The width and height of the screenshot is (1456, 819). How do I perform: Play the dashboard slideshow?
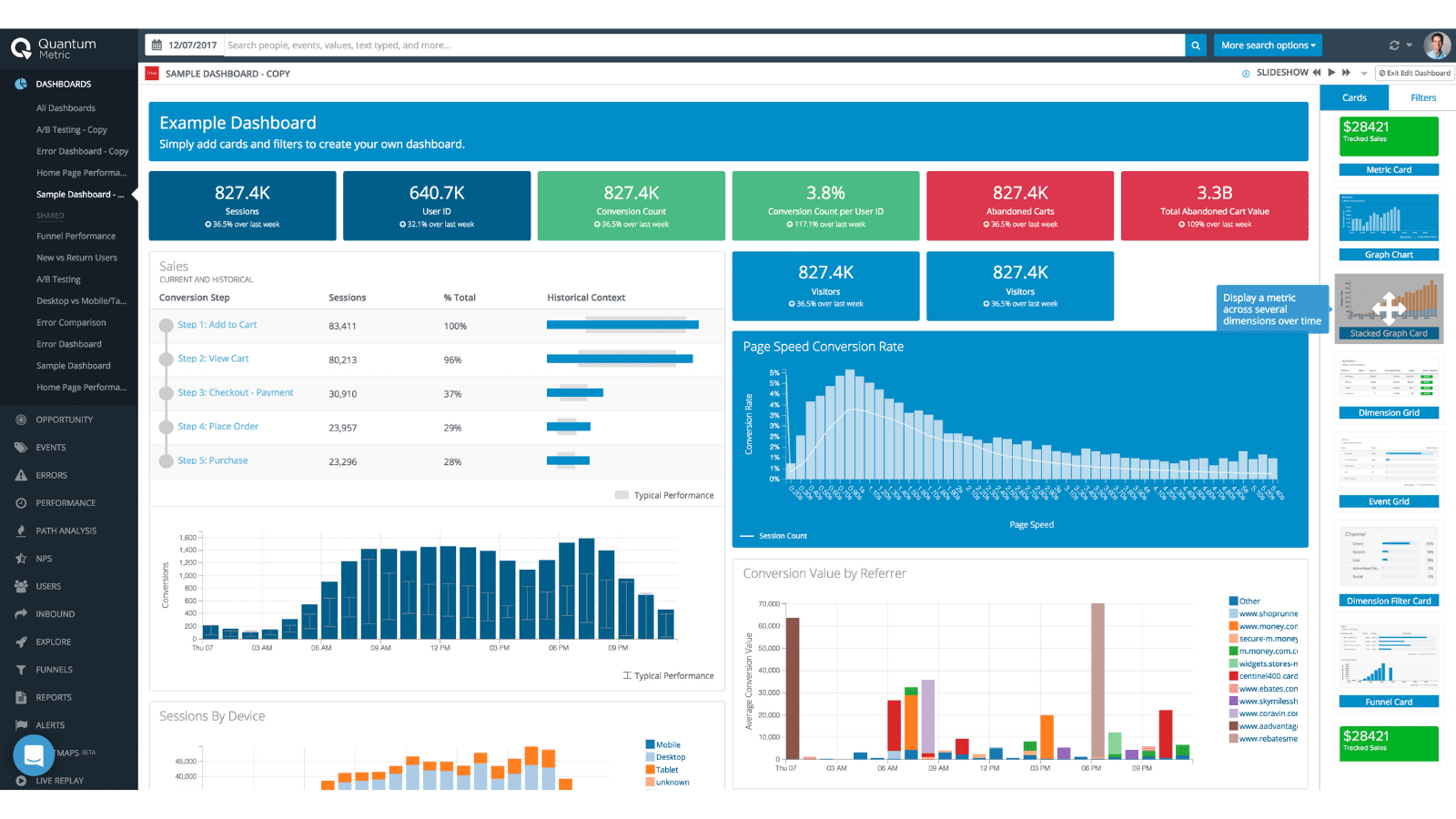[1331, 73]
